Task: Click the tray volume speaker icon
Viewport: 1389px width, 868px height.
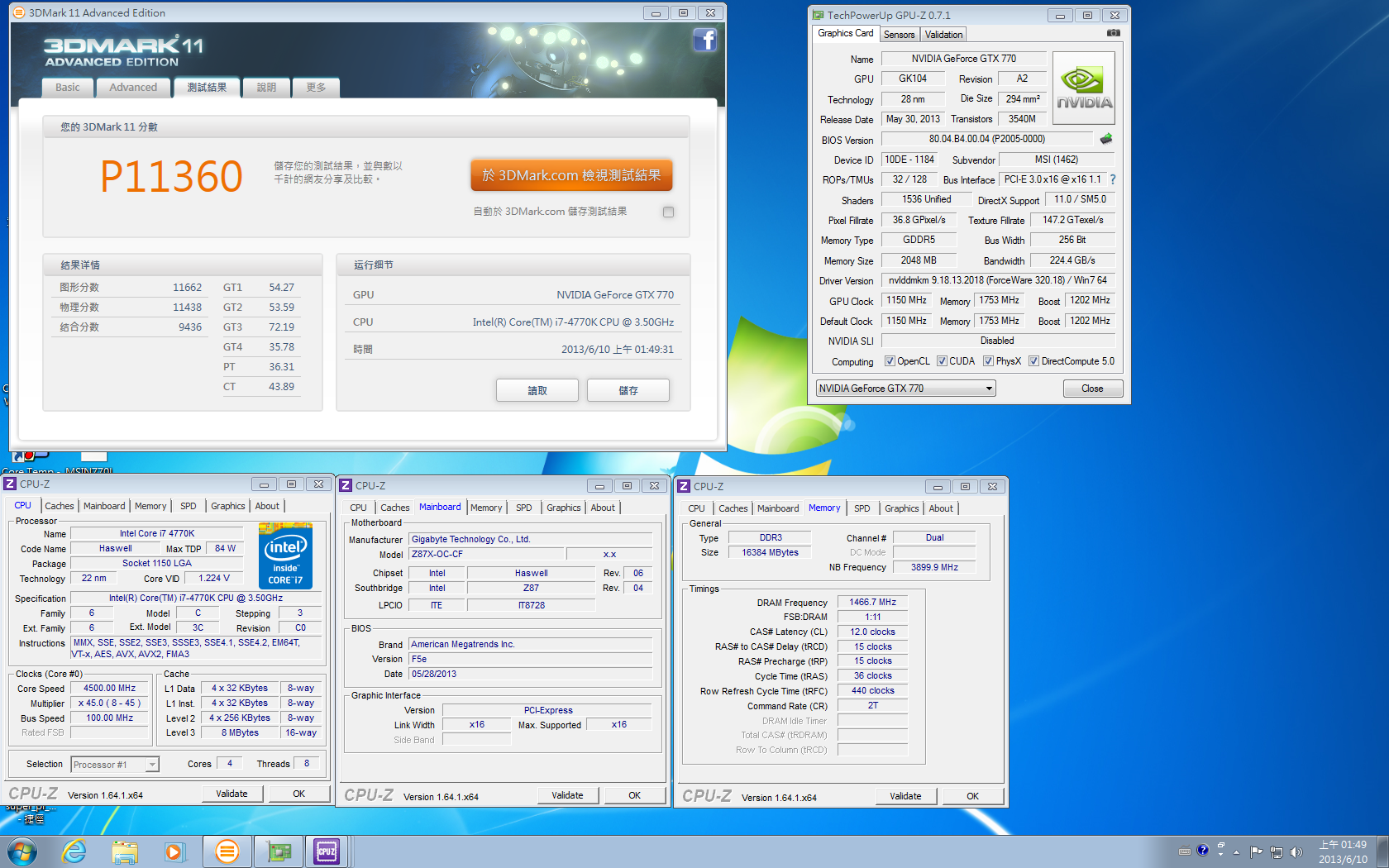Action: 1296,851
